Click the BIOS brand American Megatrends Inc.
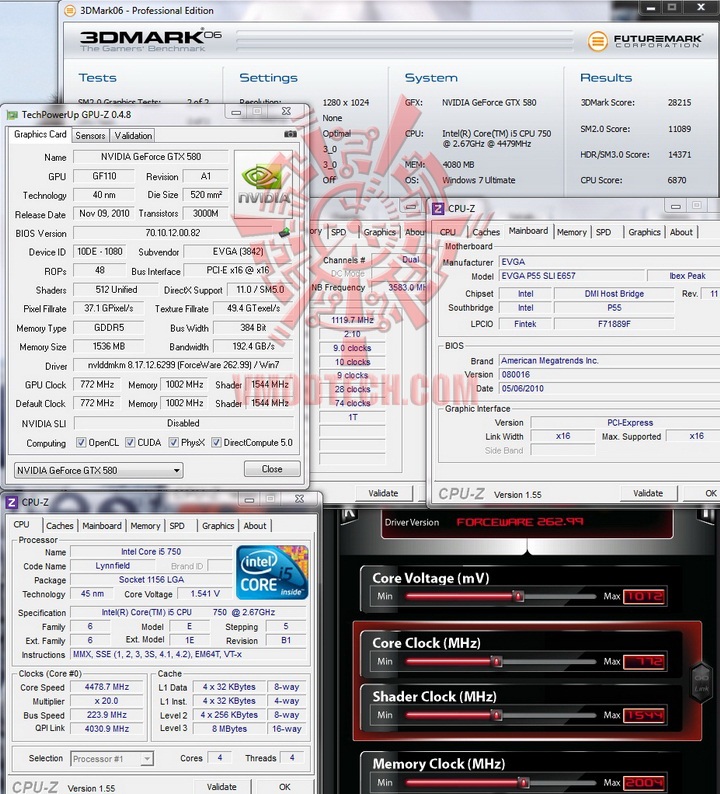This screenshot has height=794, width=720. (x=549, y=361)
